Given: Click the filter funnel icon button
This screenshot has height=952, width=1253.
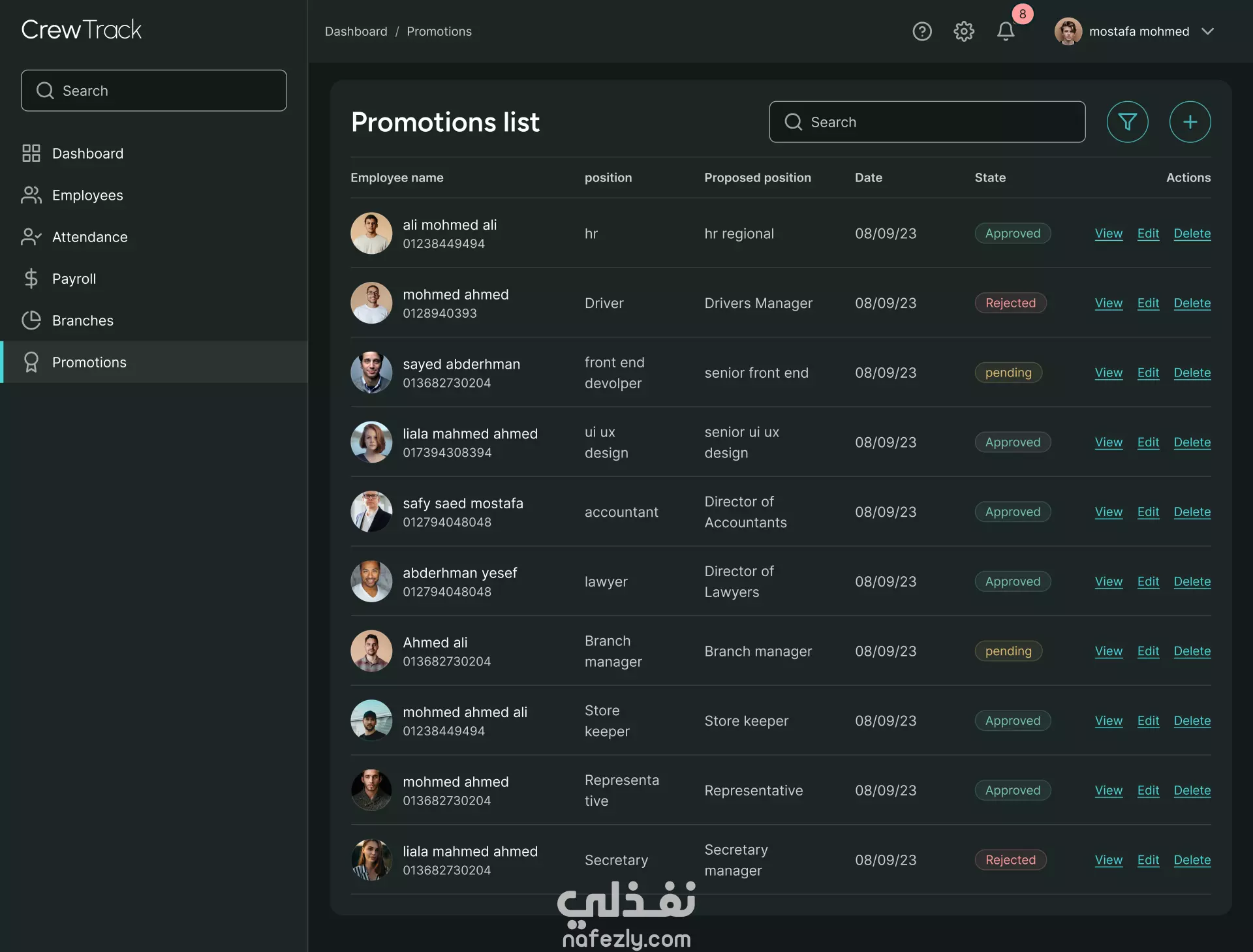Looking at the screenshot, I should pyautogui.click(x=1127, y=122).
